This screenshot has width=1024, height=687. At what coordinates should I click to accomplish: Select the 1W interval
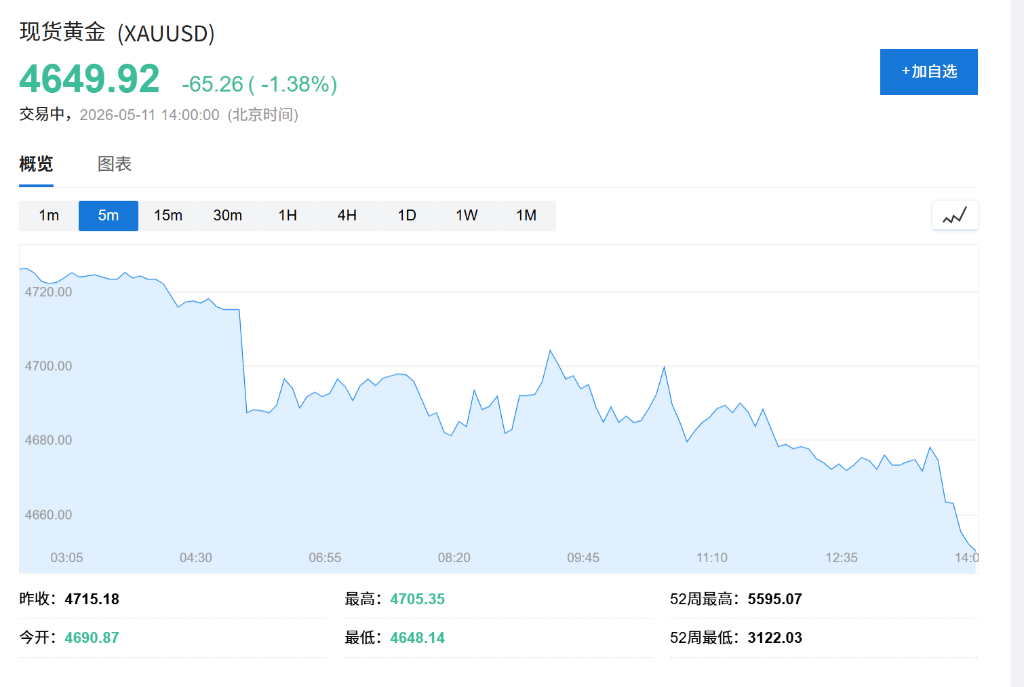(x=466, y=216)
